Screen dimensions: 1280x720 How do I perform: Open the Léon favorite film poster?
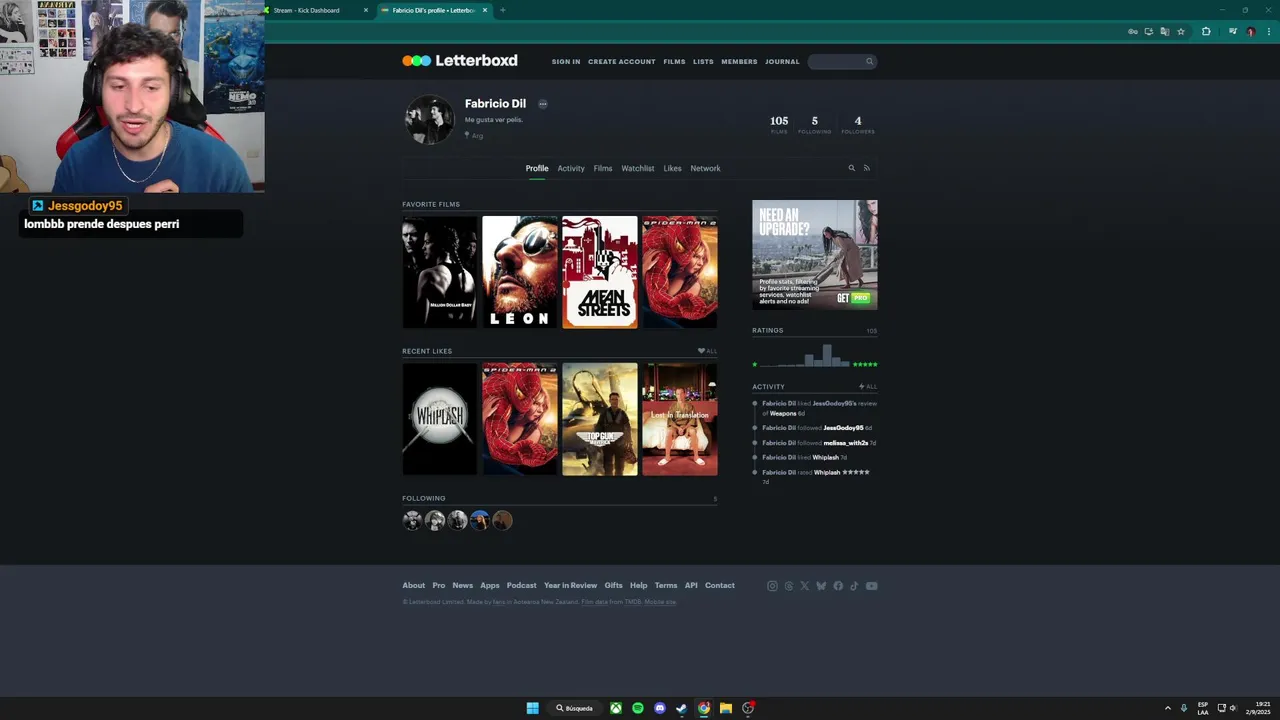click(520, 272)
